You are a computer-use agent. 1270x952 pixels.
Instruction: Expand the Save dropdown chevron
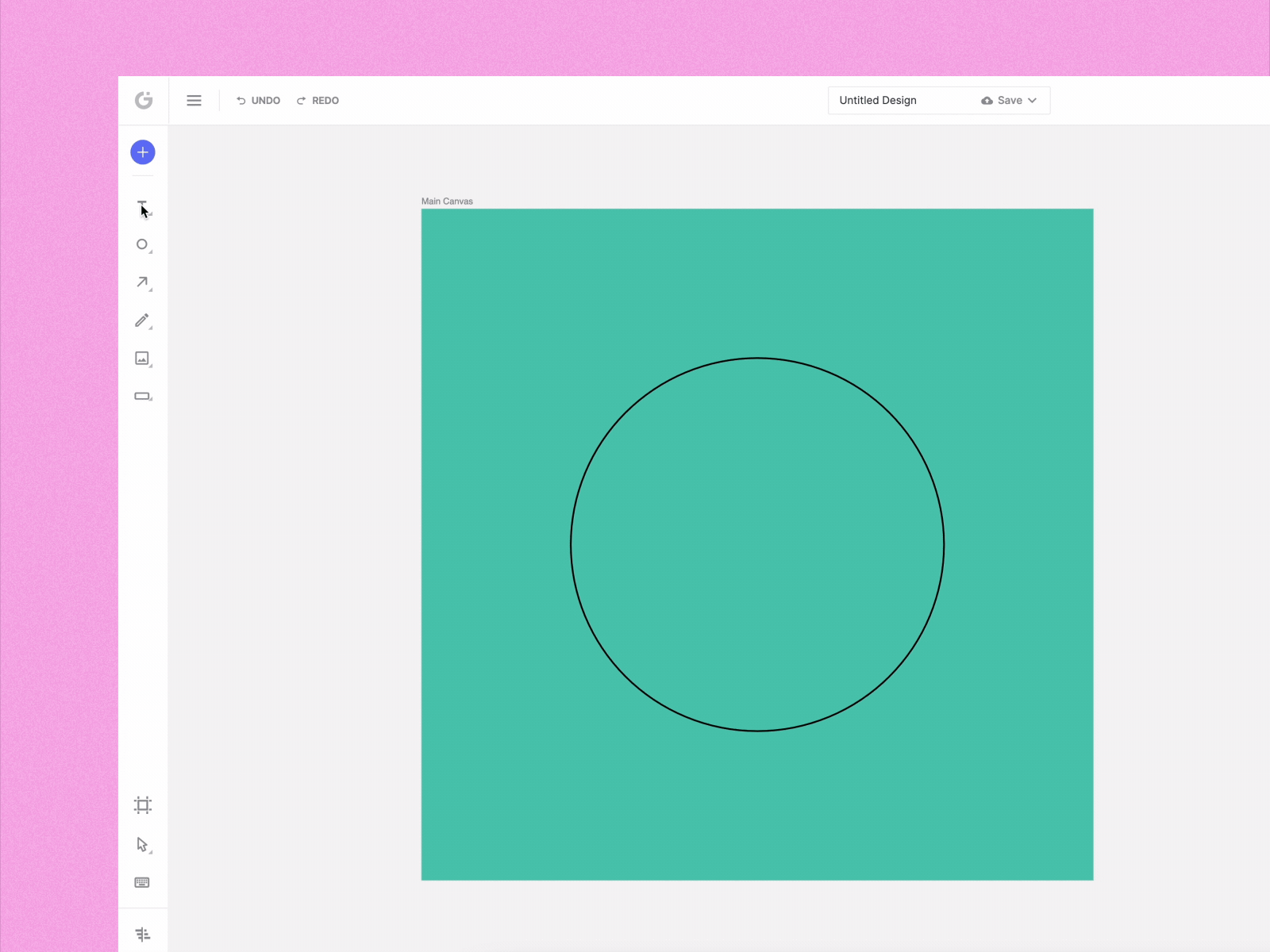[1033, 101]
